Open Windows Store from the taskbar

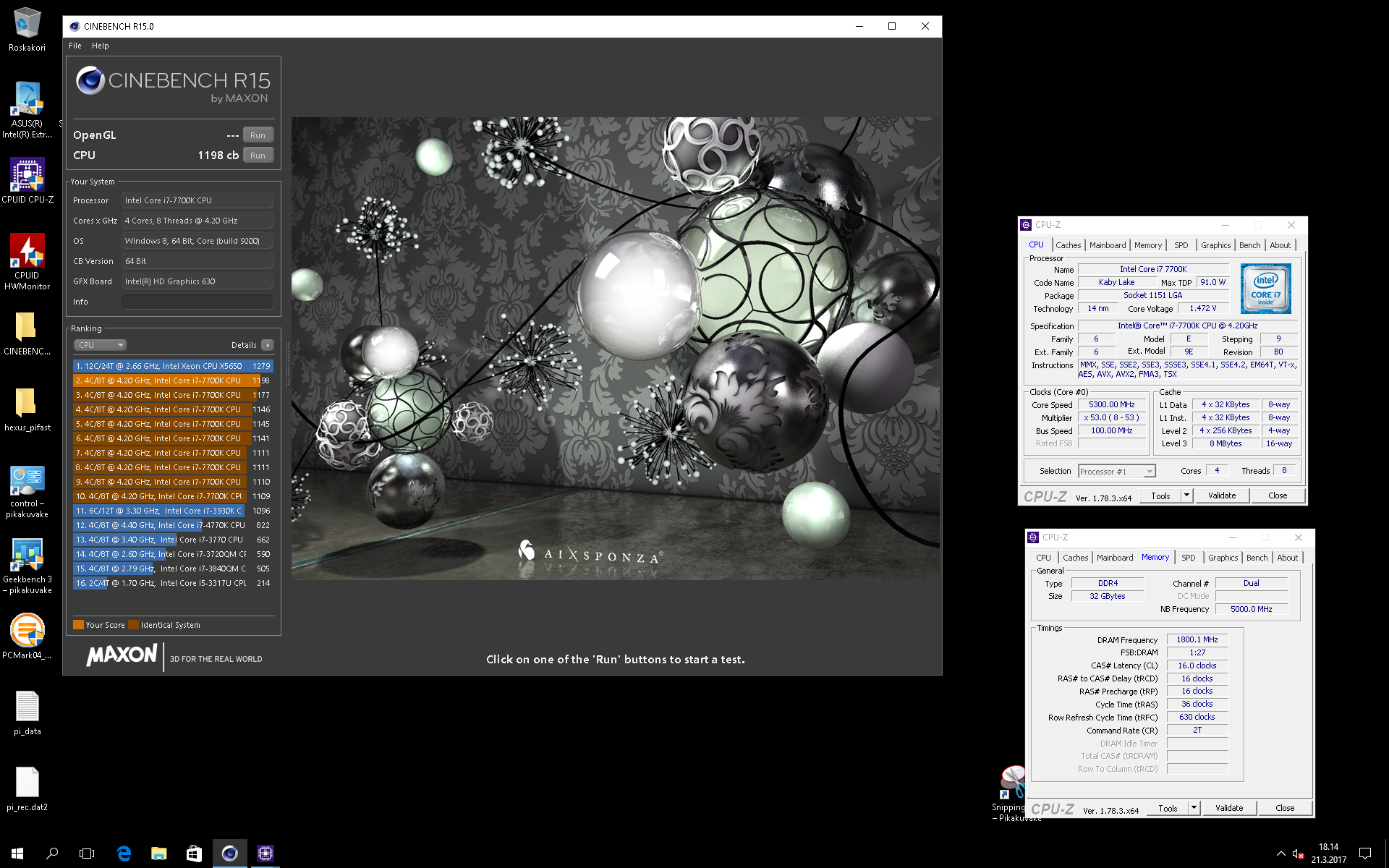tap(194, 854)
